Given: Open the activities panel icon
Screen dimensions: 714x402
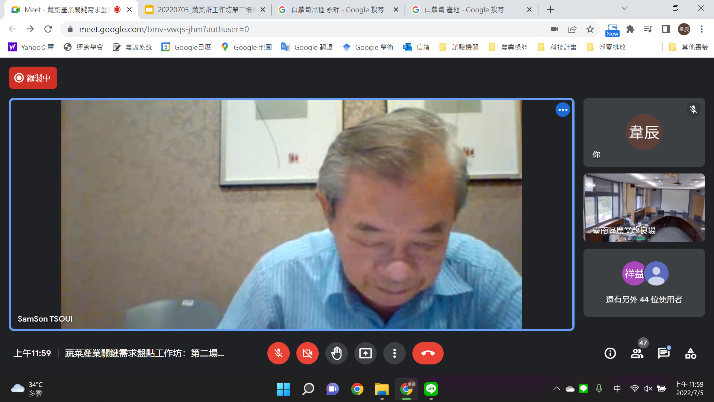Looking at the screenshot, I should 691,353.
